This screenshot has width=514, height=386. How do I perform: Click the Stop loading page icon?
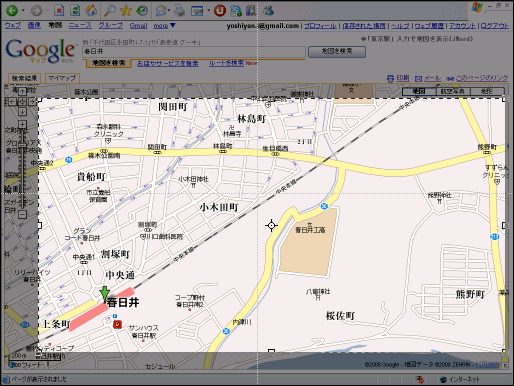pyautogui.click(x=59, y=11)
